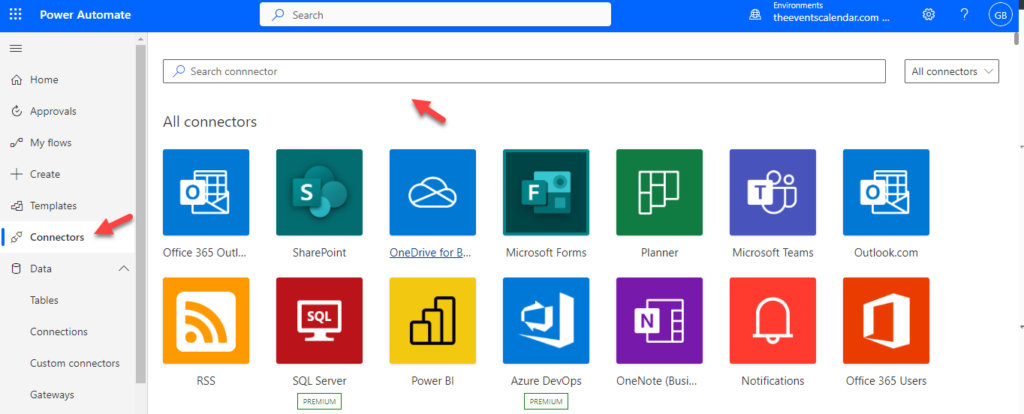Choose the Microsoft Teams connector icon
Image resolution: width=1024 pixels, height=414 pixels.
point(773,192)
